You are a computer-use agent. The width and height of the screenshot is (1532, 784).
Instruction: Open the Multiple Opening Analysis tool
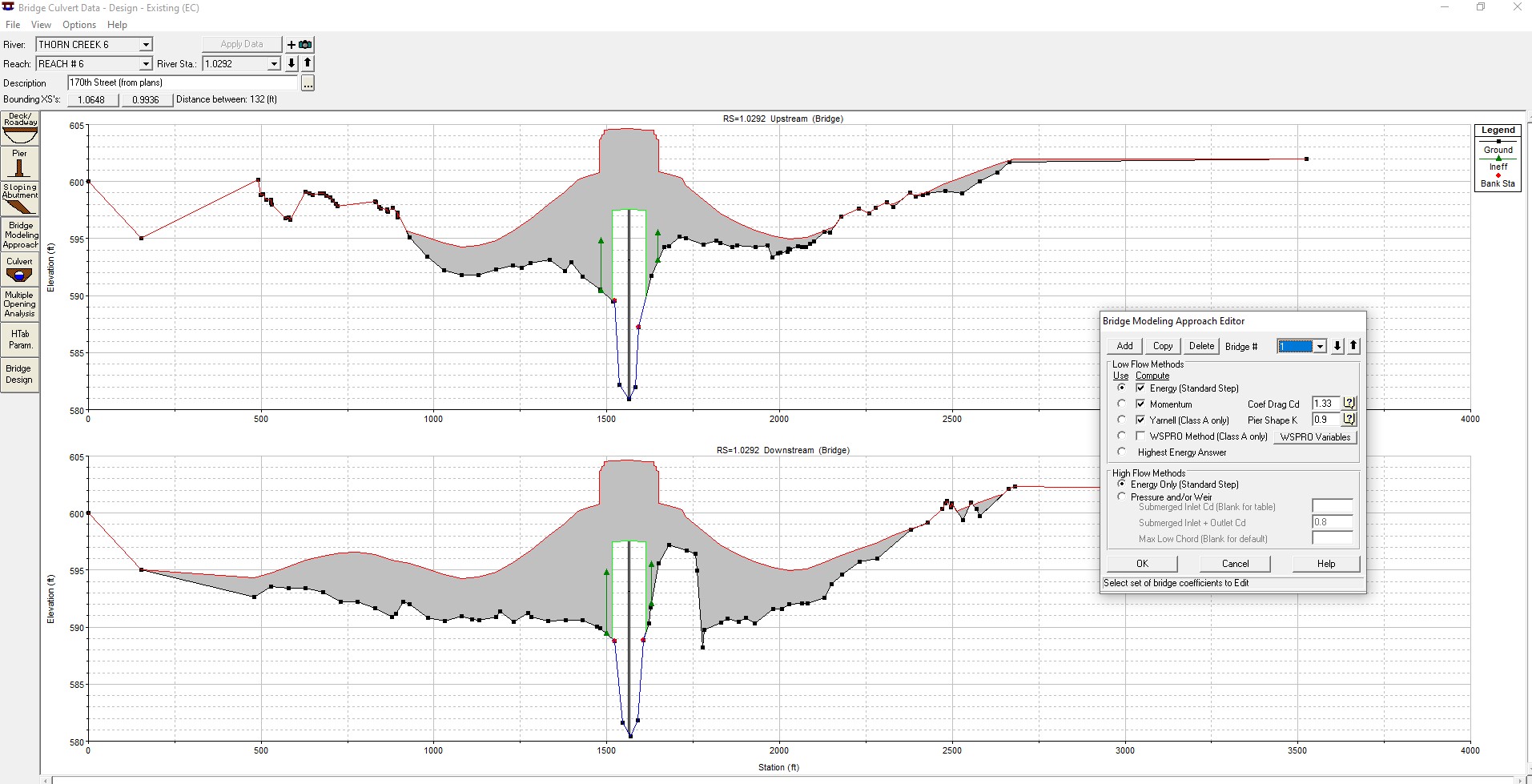[x=19, y=304]
